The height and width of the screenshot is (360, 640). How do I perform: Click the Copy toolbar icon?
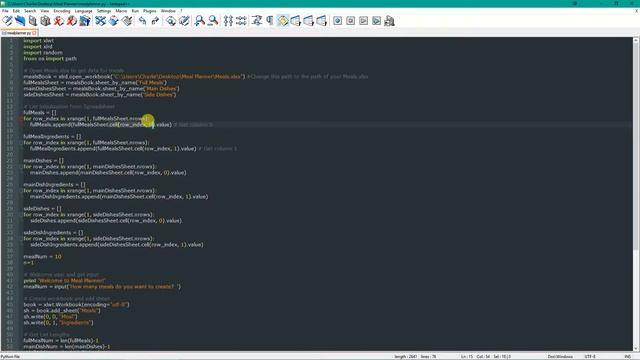click(x=113, y=20)
